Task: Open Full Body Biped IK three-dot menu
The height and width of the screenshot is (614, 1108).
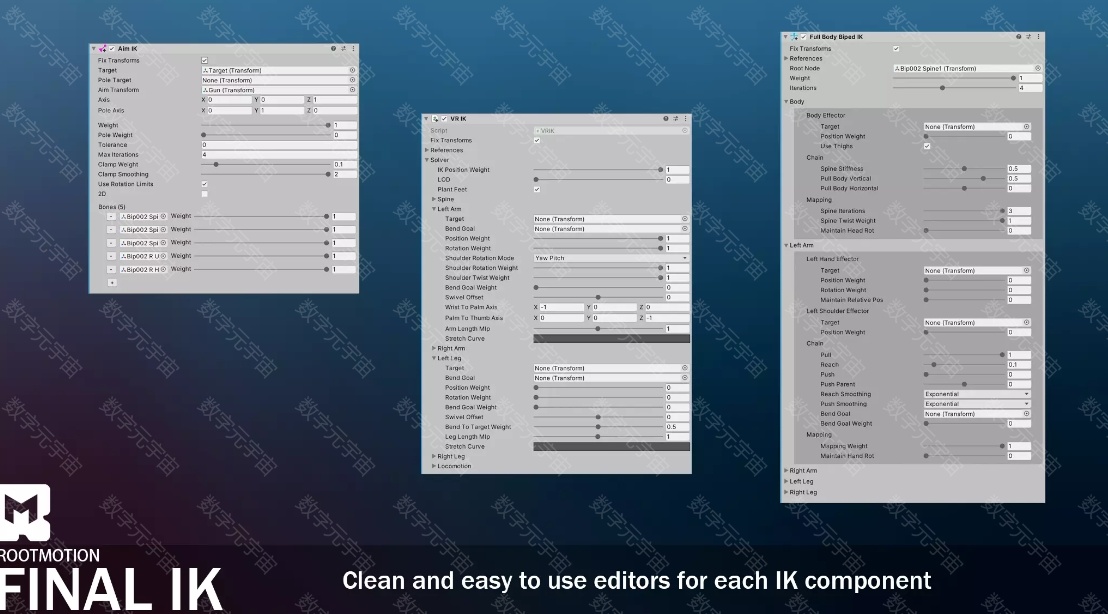Action: click(x=1038, y=37)
